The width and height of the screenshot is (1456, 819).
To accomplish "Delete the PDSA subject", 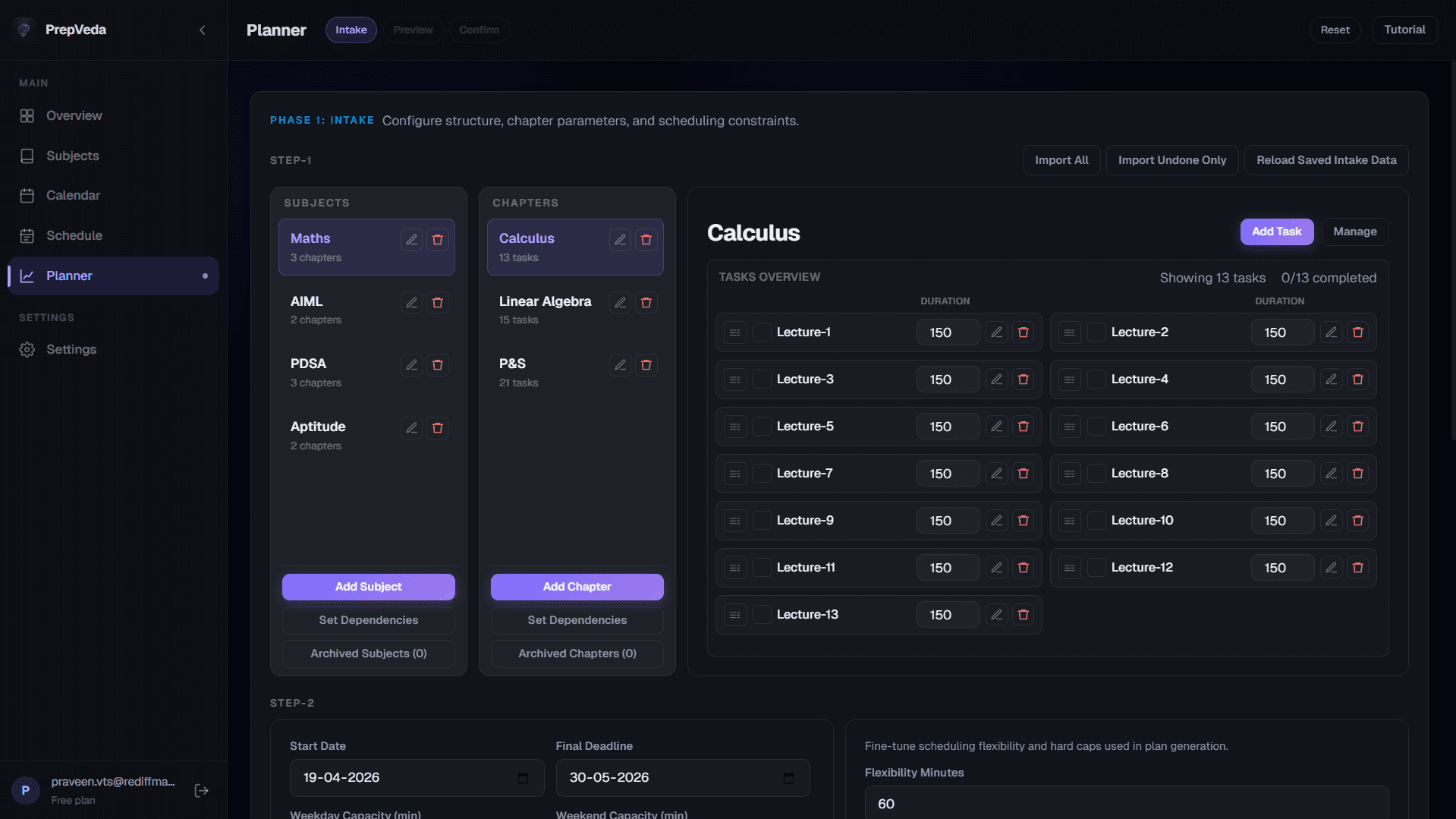I will [438, 365].
